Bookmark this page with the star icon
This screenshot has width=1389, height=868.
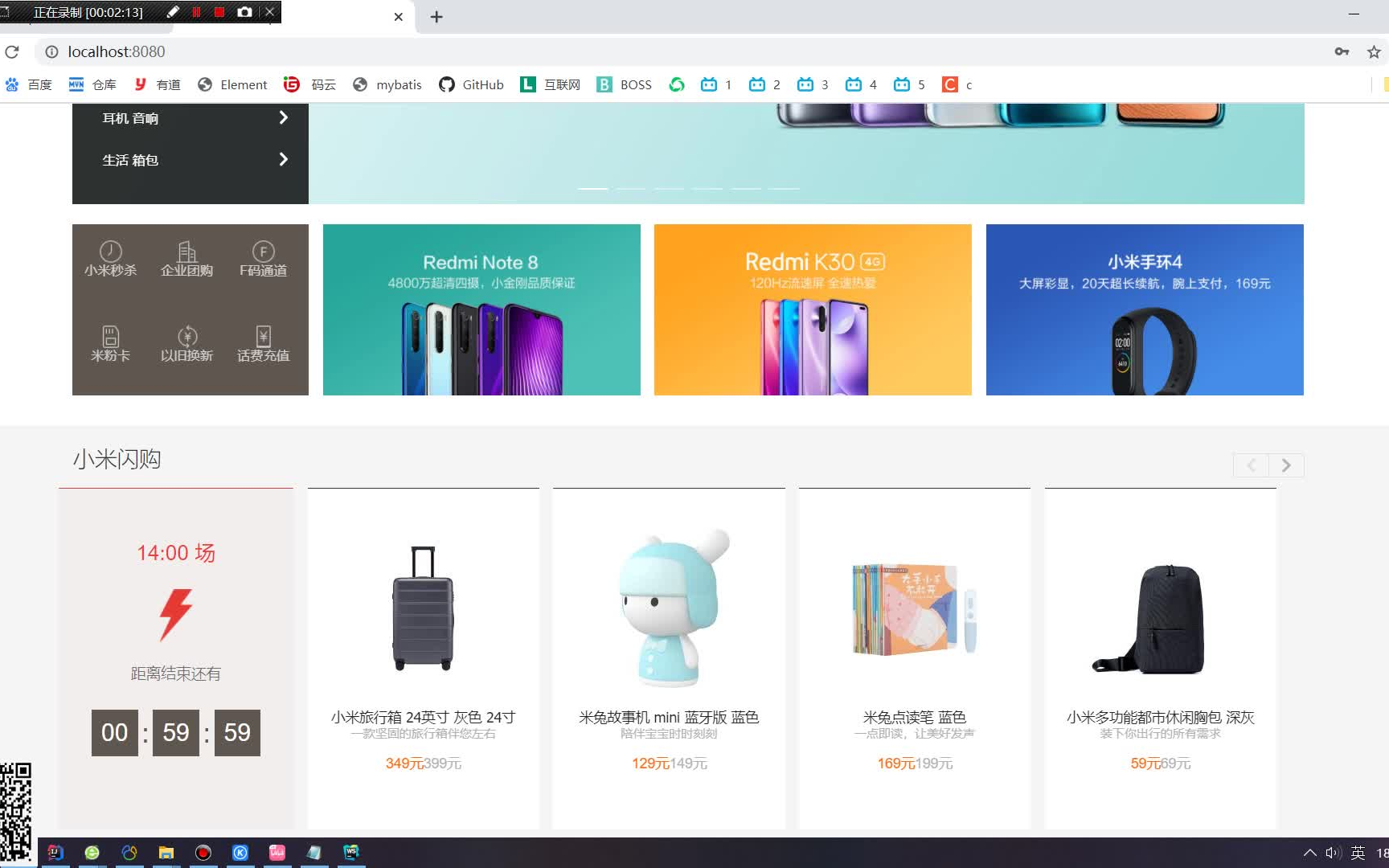pos(1374,52)
